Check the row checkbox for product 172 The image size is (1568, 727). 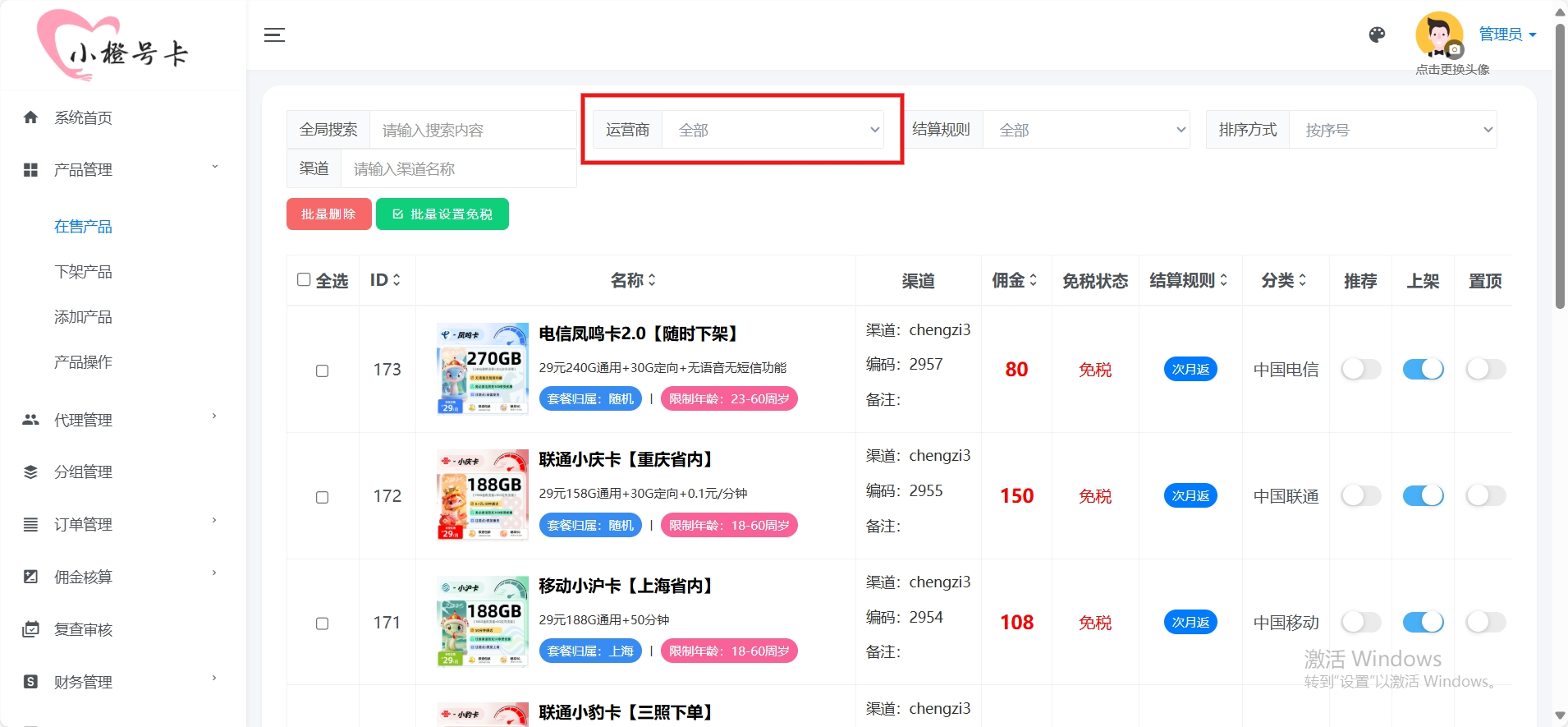[323, 497]
